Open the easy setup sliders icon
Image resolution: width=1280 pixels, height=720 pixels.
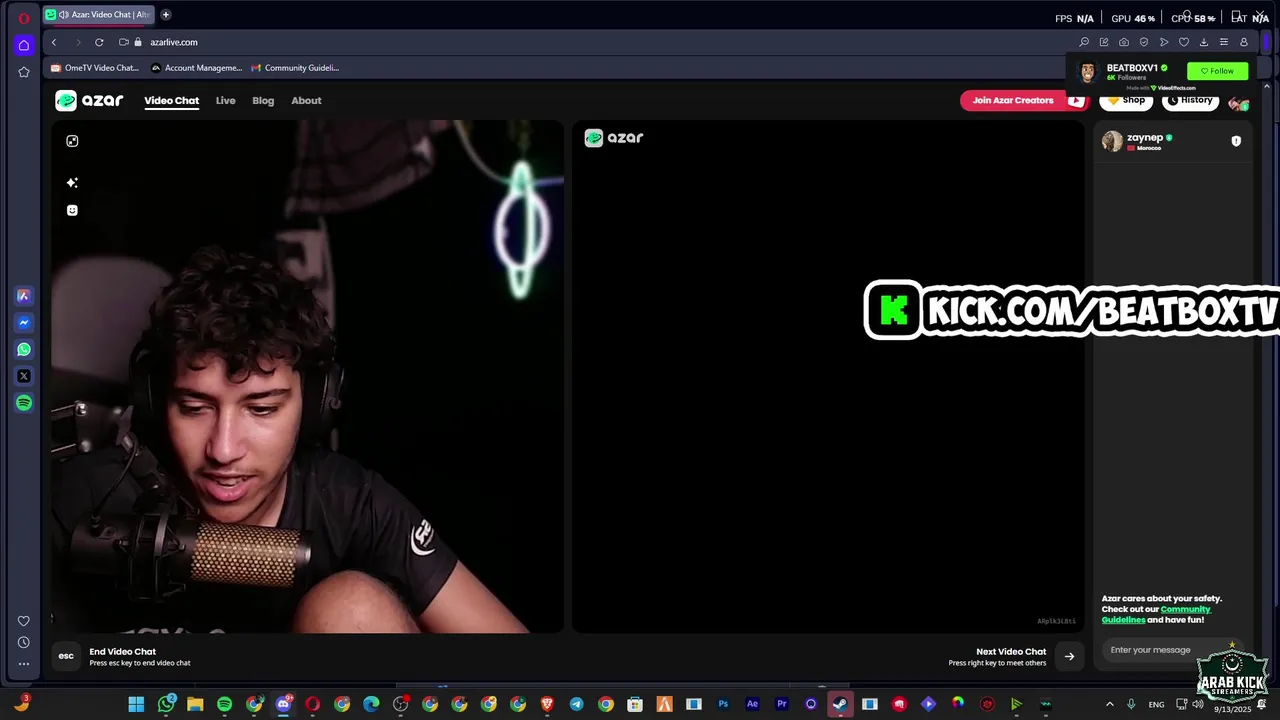(1224, 42)
